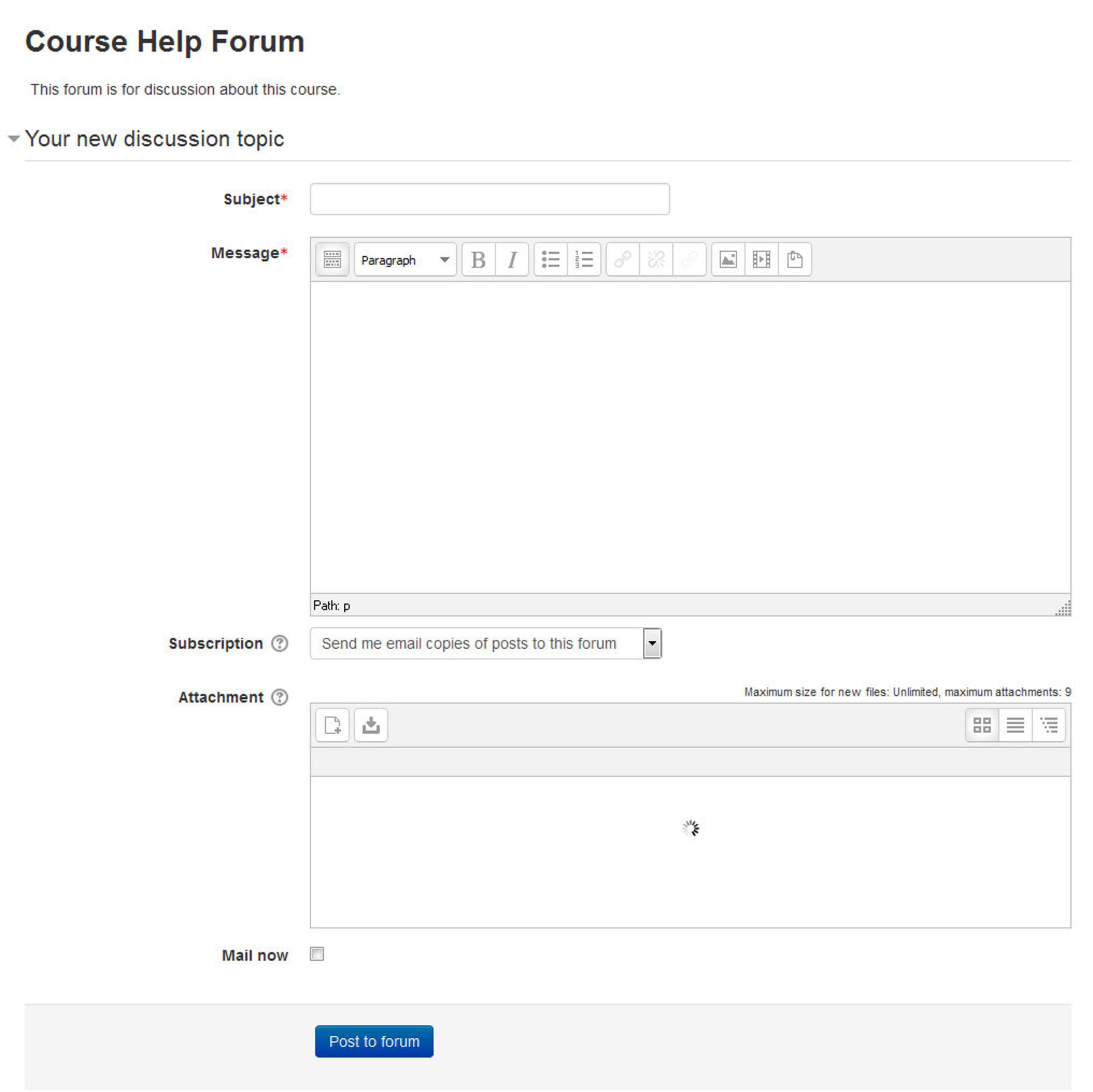The width and height of the screenshot is (1093, 1092).
Task: Insert an image into the message
Action: [728, 259]
